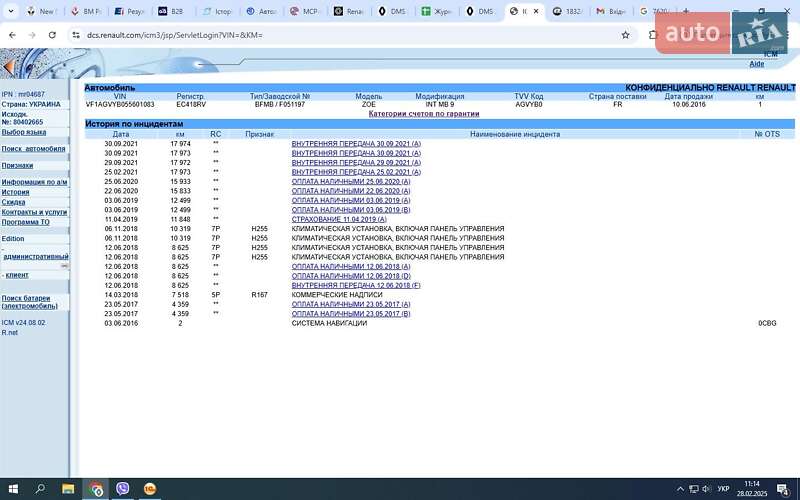Reload the current page
Image resolution: width=800 pixels, height=500 pixels.
(52, 35)
